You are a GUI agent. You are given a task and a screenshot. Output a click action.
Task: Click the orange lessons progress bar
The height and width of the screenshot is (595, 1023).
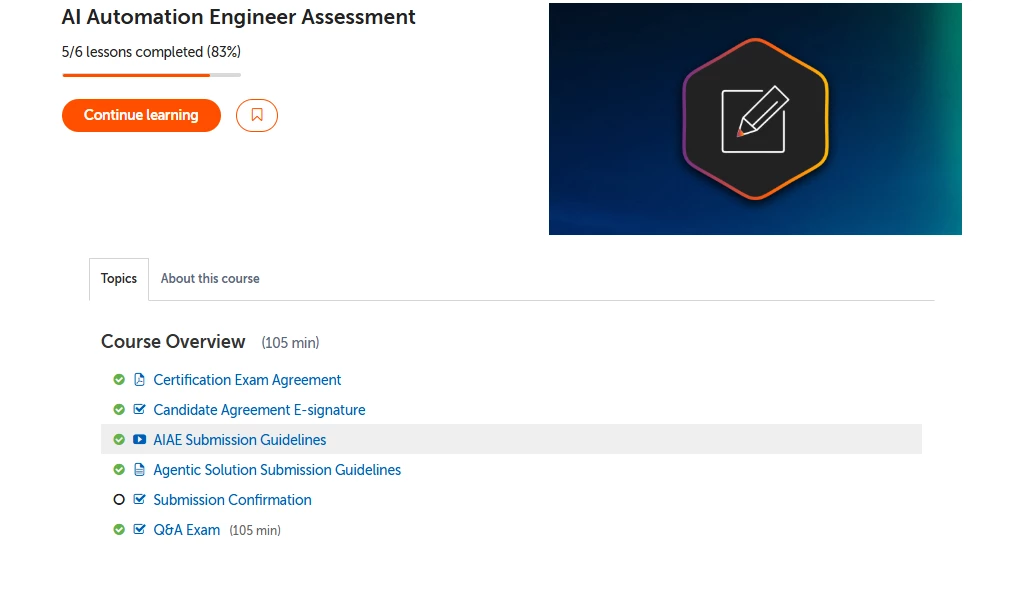[151, 75]
